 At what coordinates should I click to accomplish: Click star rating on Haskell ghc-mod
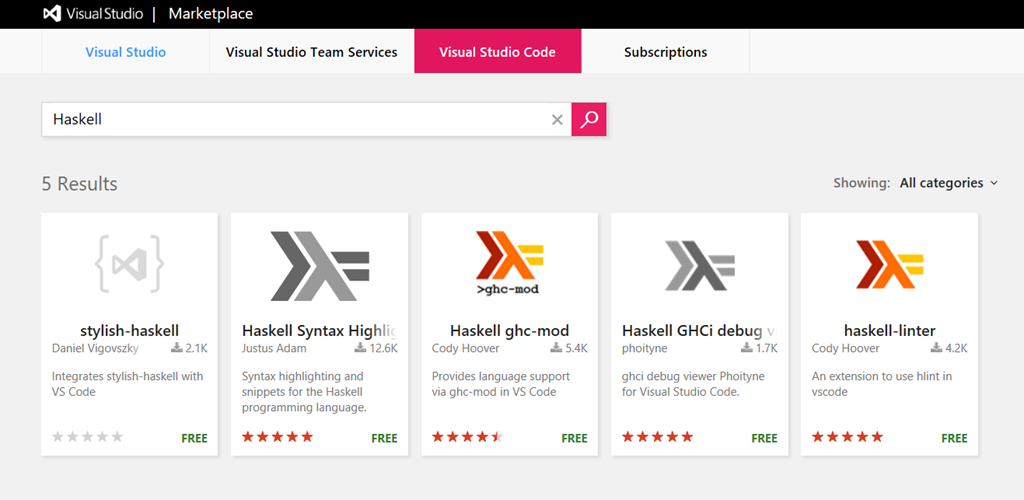(468, 437)
